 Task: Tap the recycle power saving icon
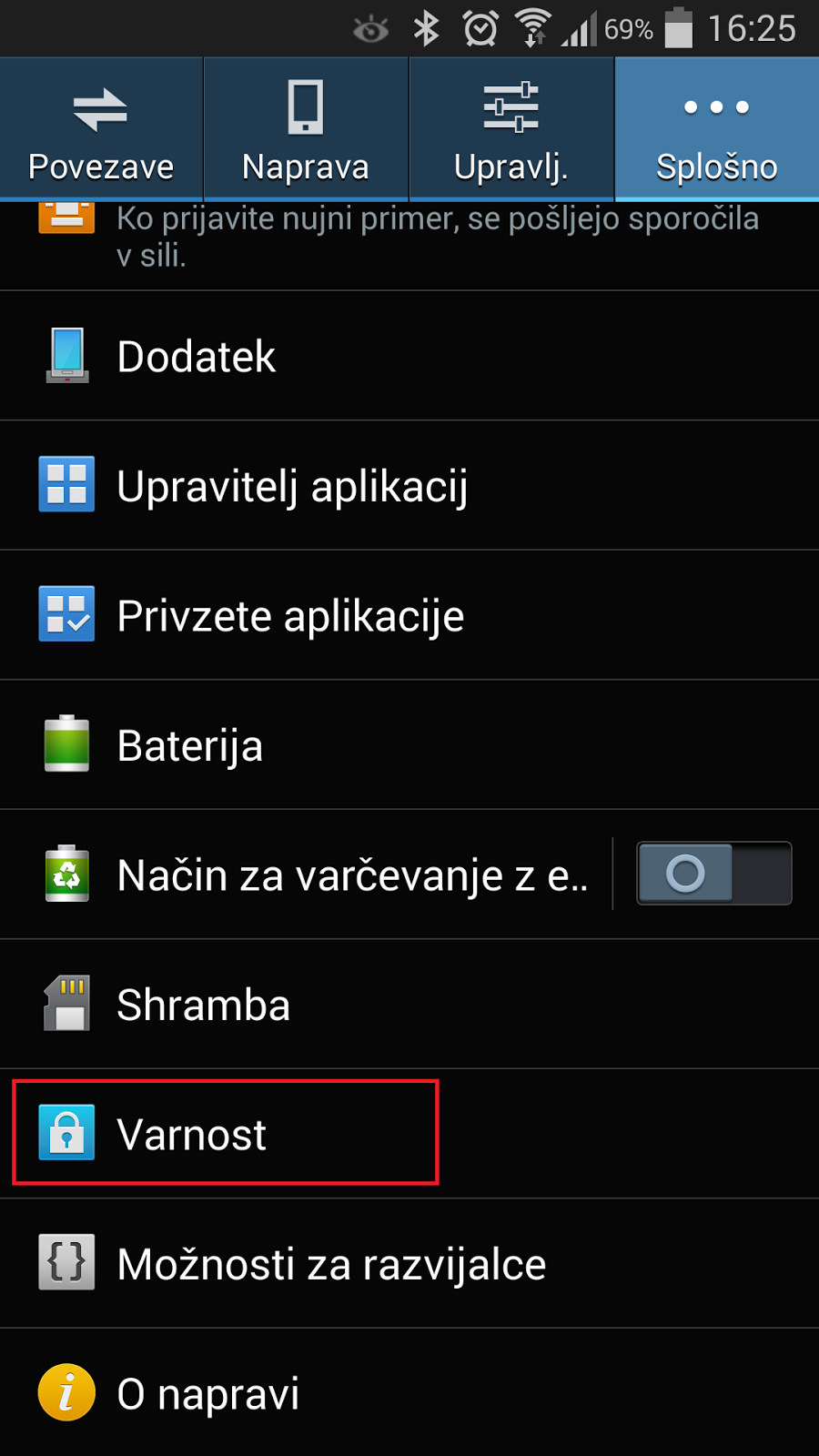(66, 874)
